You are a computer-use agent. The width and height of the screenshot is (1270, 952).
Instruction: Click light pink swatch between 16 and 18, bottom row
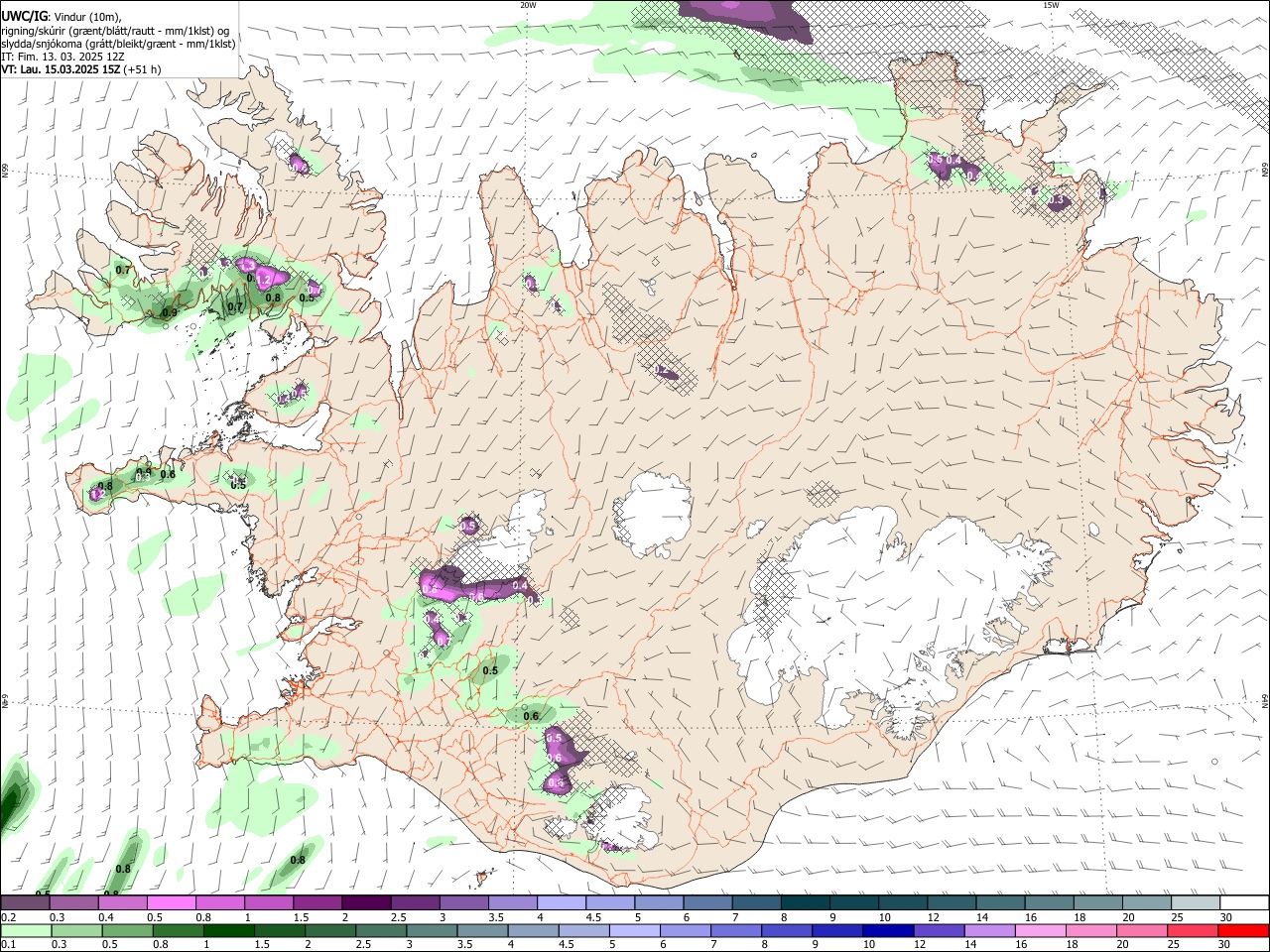[x=1042, y=930]
